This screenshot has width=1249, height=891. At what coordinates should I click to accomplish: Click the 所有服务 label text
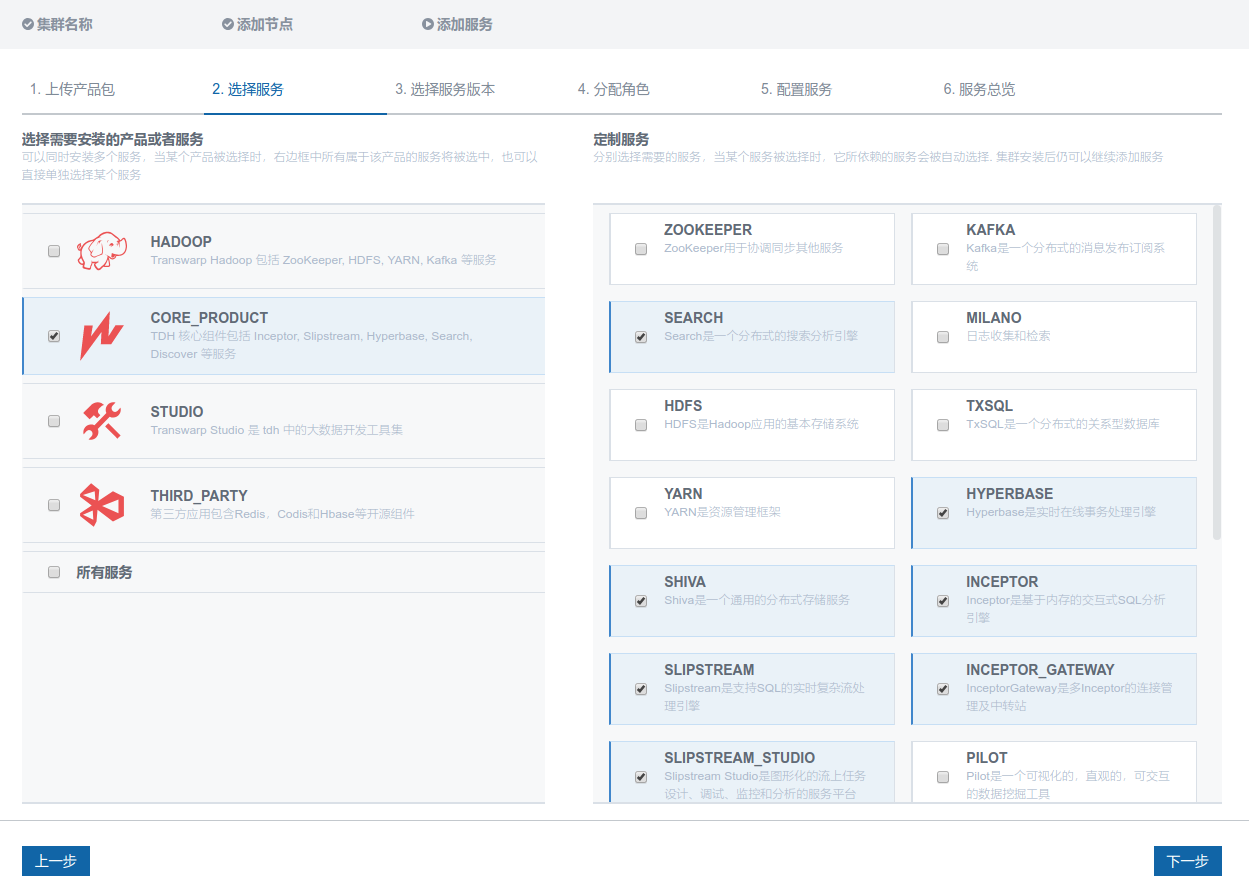click(x=105, y=573)
